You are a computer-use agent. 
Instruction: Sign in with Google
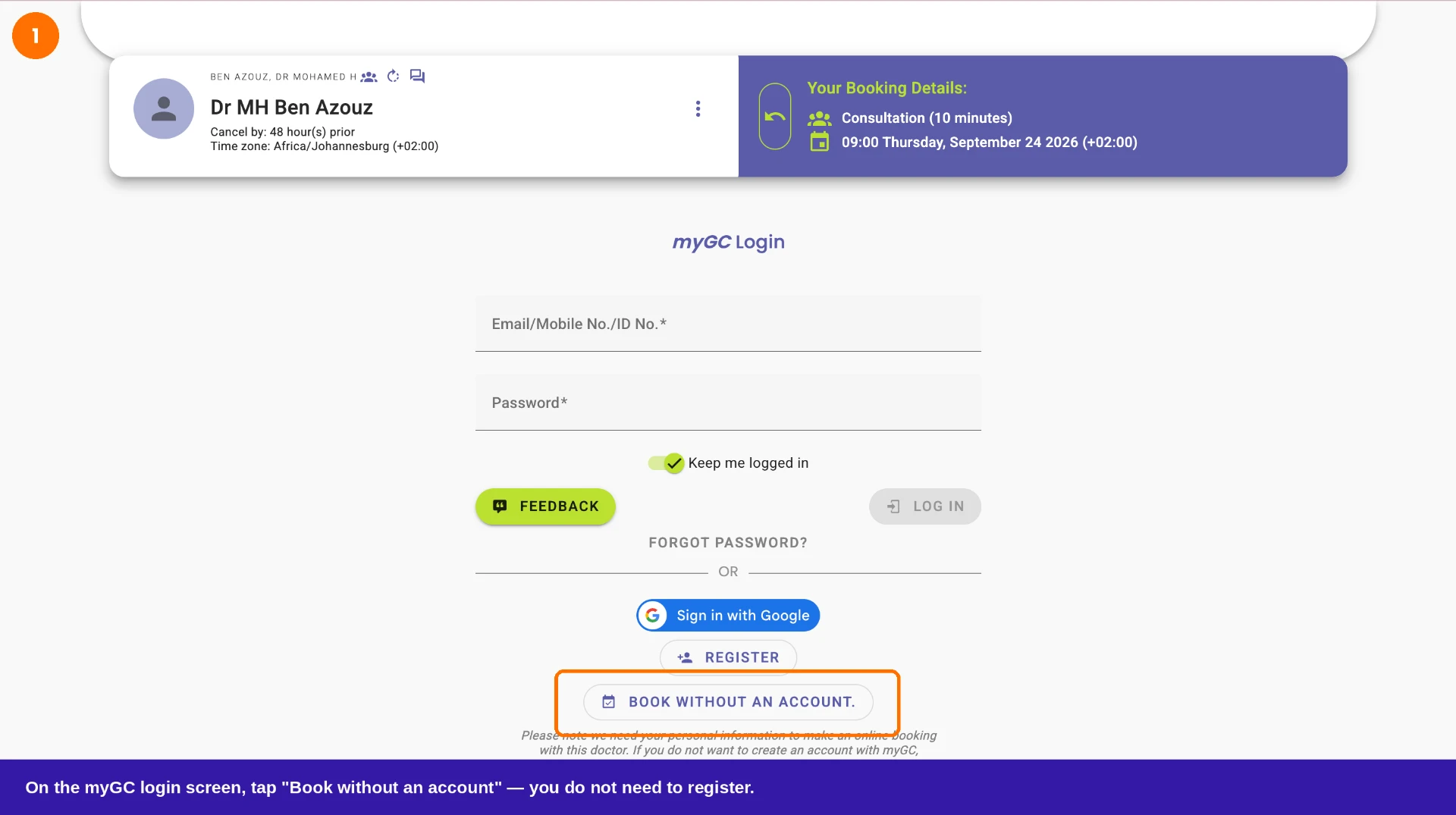(728, 616)
